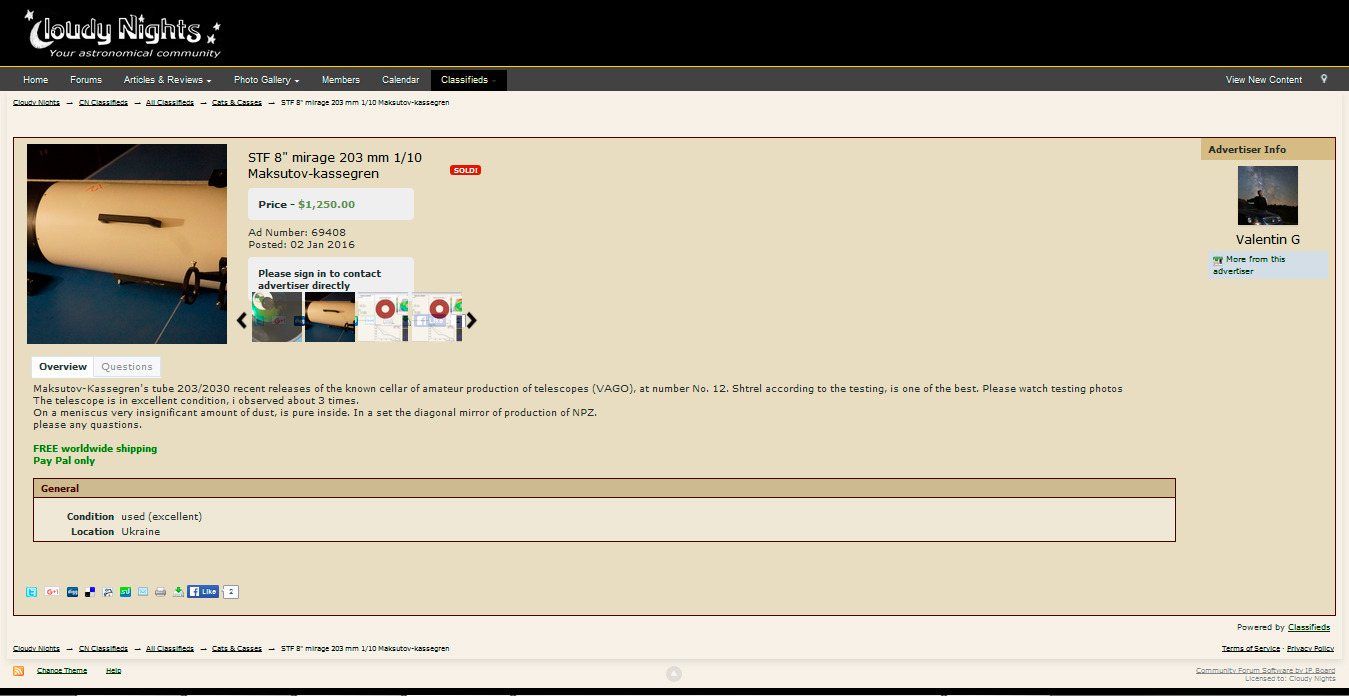Open the Help link
This screenshot has height=696, width=1349.
click(114, 671)
